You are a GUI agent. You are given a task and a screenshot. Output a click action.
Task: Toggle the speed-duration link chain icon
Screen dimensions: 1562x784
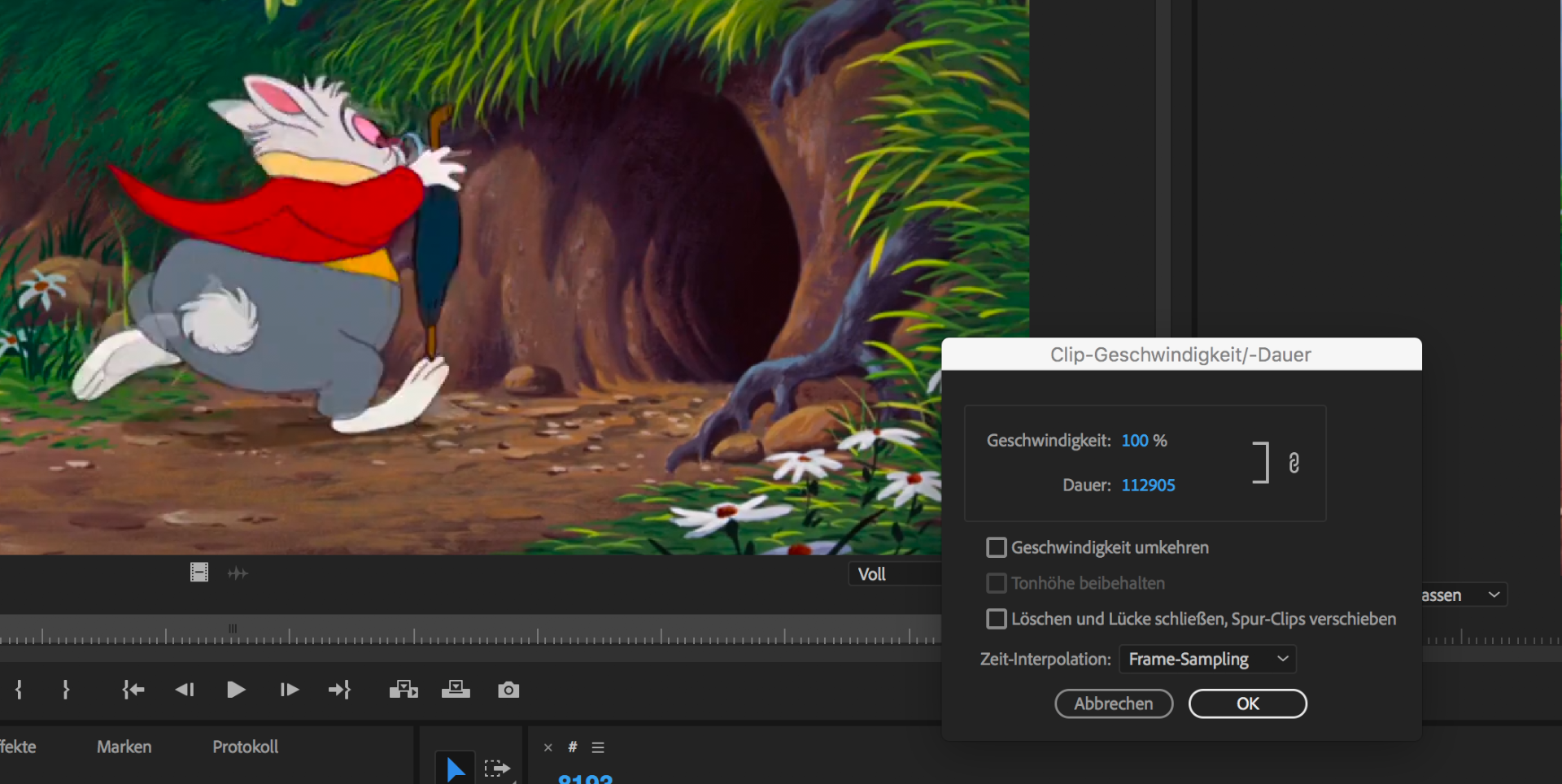[x=1294, y=463]
